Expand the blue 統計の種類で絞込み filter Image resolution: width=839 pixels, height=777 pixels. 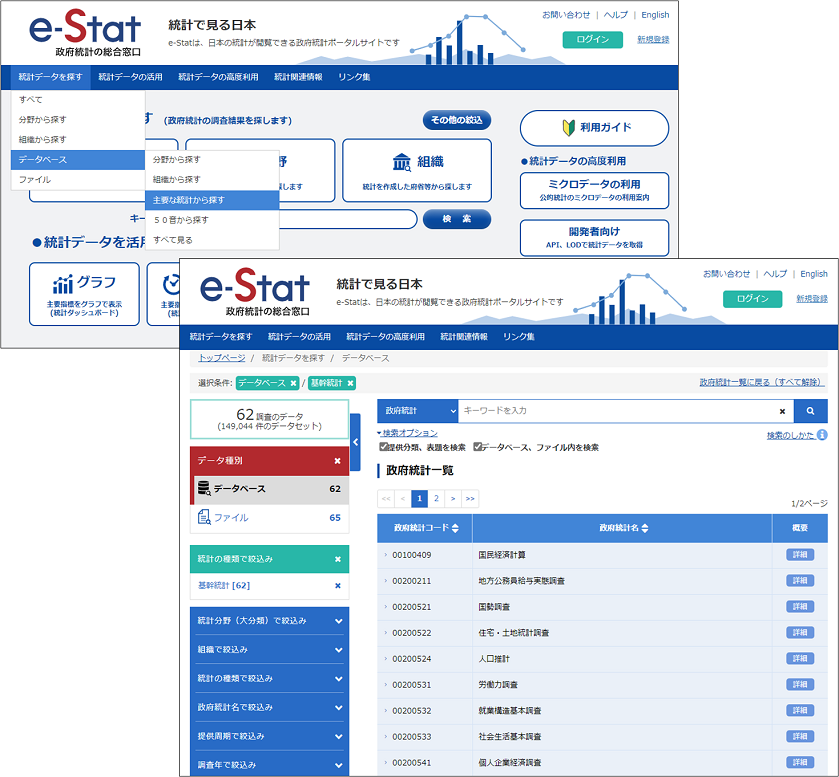(269, 679)
